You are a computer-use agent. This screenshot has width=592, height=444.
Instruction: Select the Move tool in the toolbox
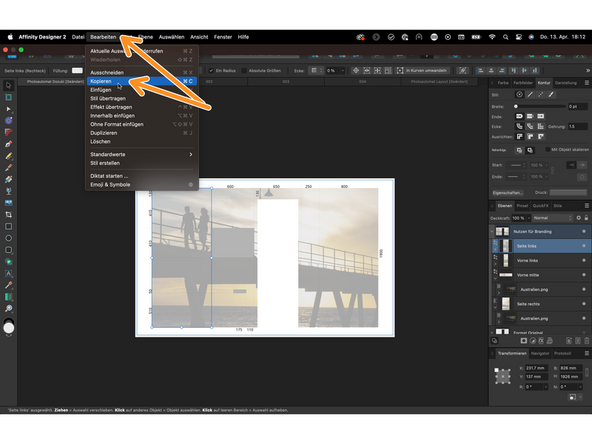point(8,85)
